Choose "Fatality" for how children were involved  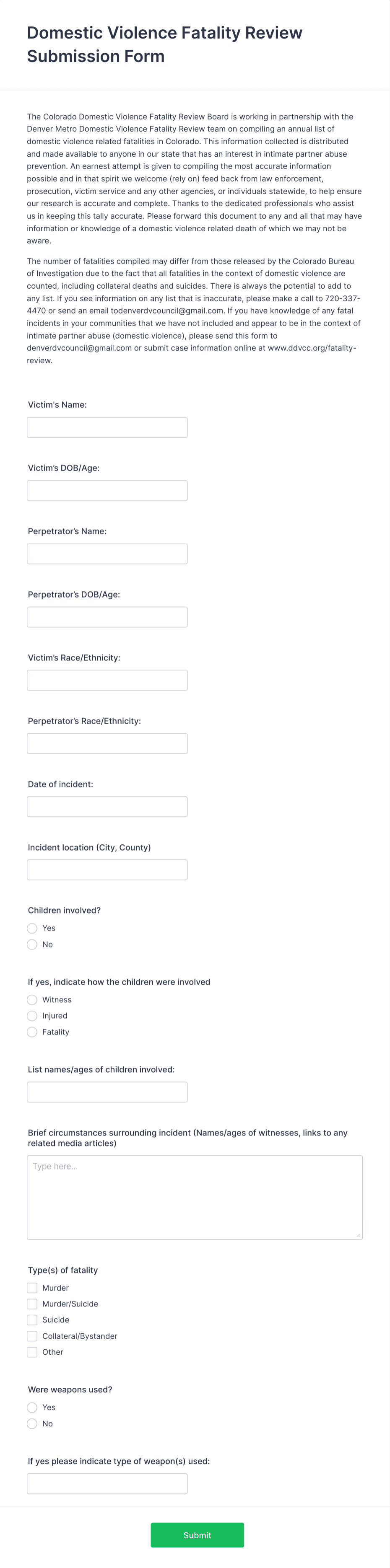(32, 1032)
